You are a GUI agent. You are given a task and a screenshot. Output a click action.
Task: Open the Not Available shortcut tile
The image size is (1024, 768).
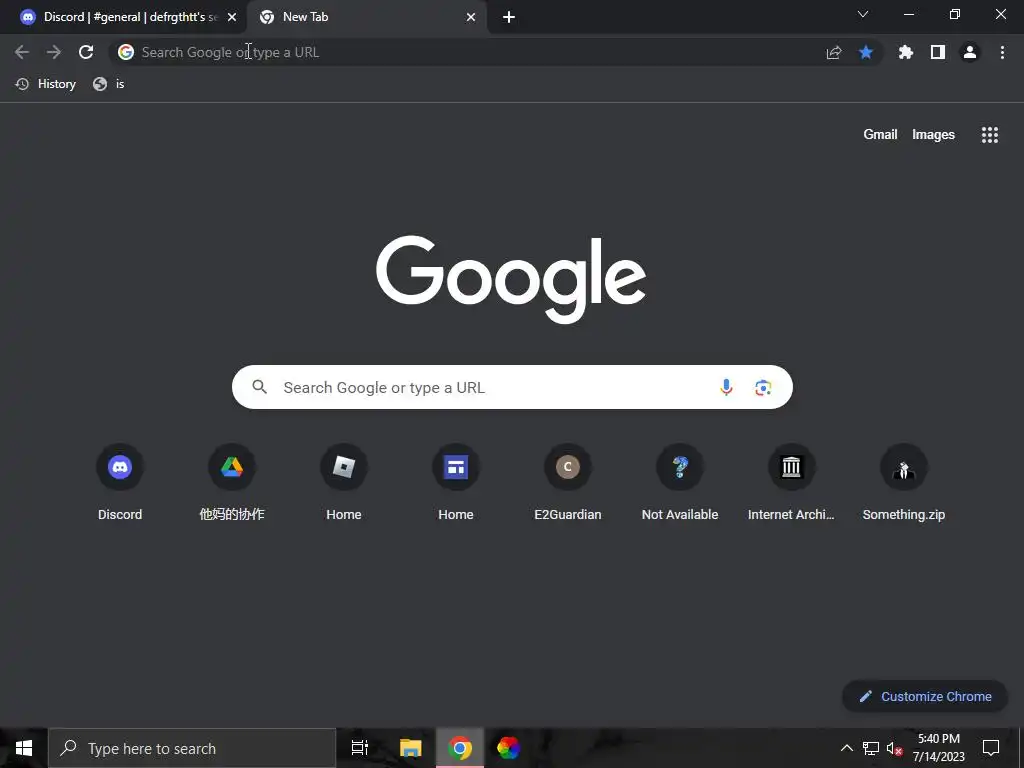tap(680, 483)
